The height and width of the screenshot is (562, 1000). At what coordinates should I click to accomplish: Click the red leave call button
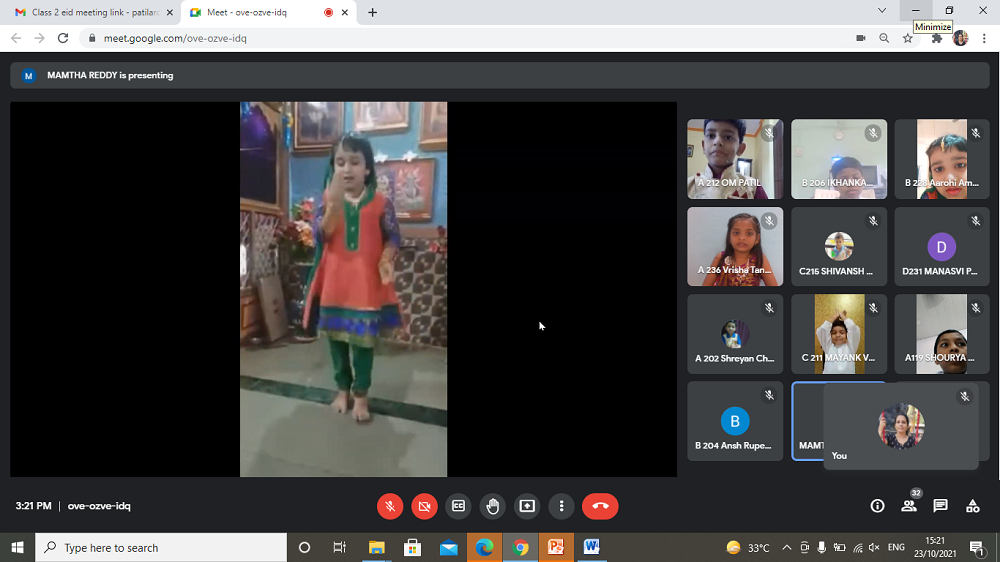point(600,506)
